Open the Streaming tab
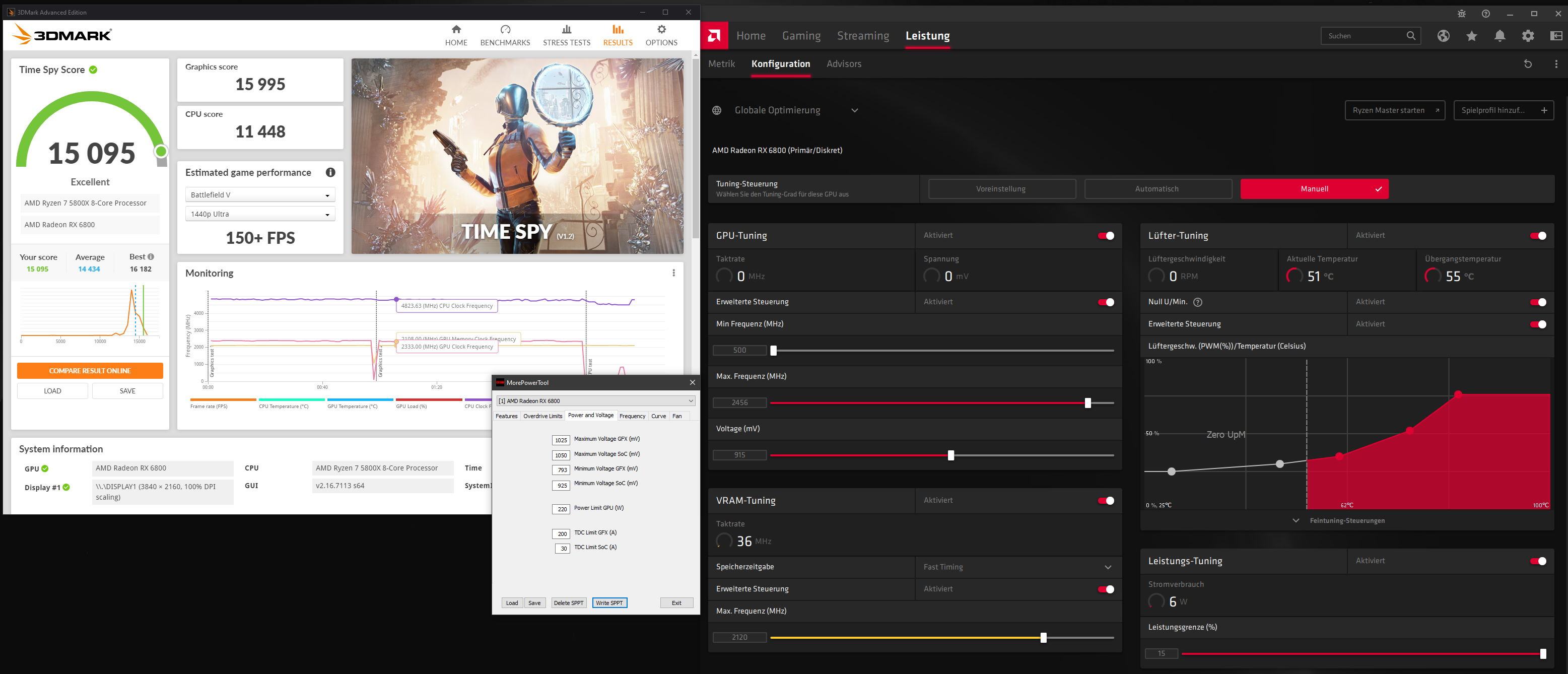The width and height of the screenshot is (1568, 674). pos(862,35)
